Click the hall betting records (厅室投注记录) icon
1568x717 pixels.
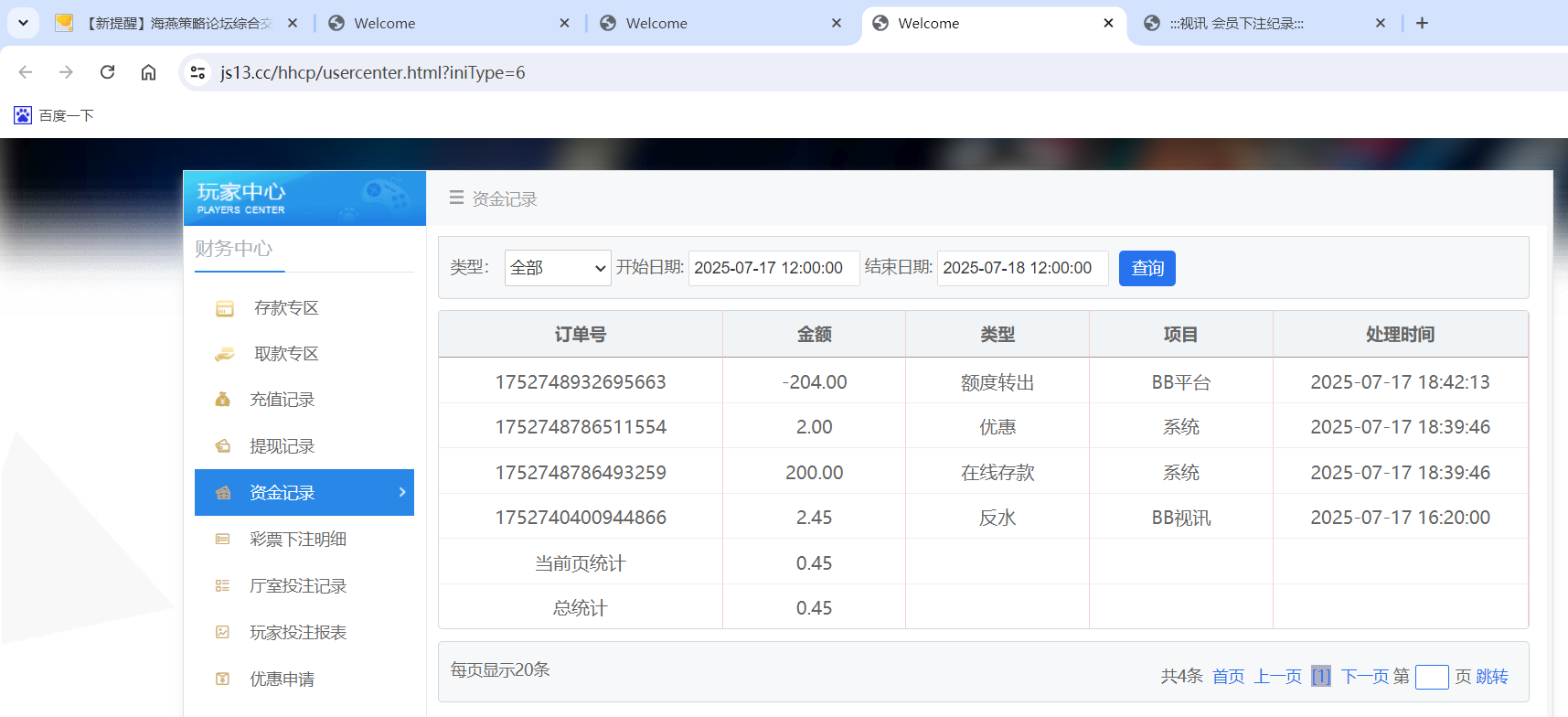tap(222, 586)
